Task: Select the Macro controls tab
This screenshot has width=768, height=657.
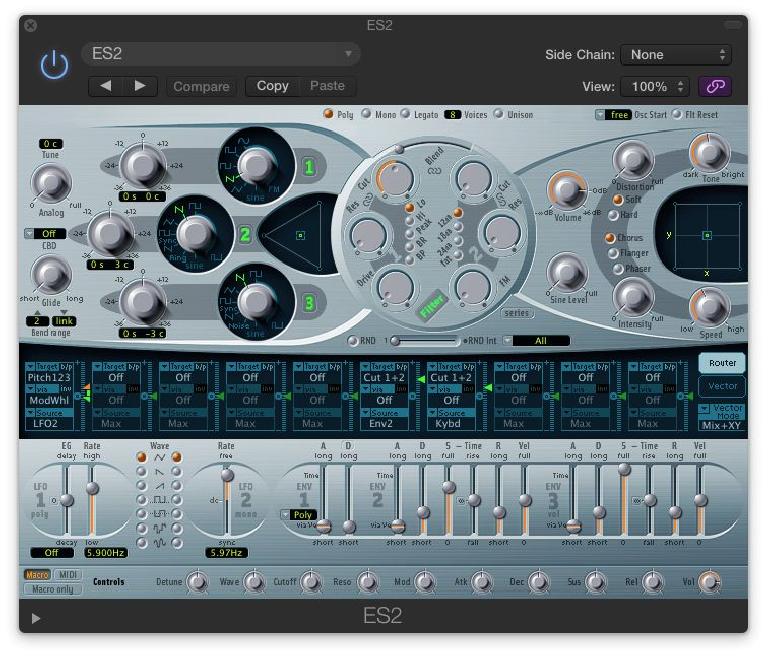Action: pos(37,575)
